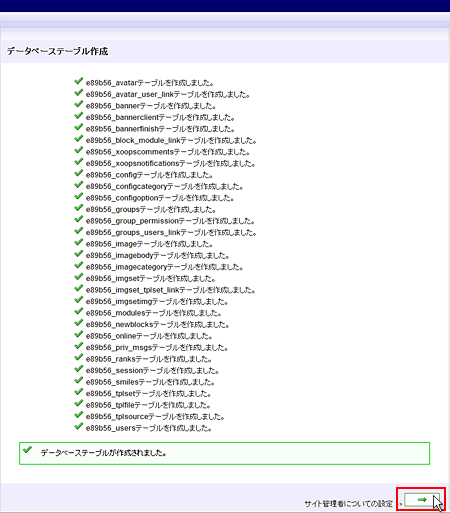Click the checkmark beside e89b56_config table
Screen dimensions: 450x513
coord(79,173)
